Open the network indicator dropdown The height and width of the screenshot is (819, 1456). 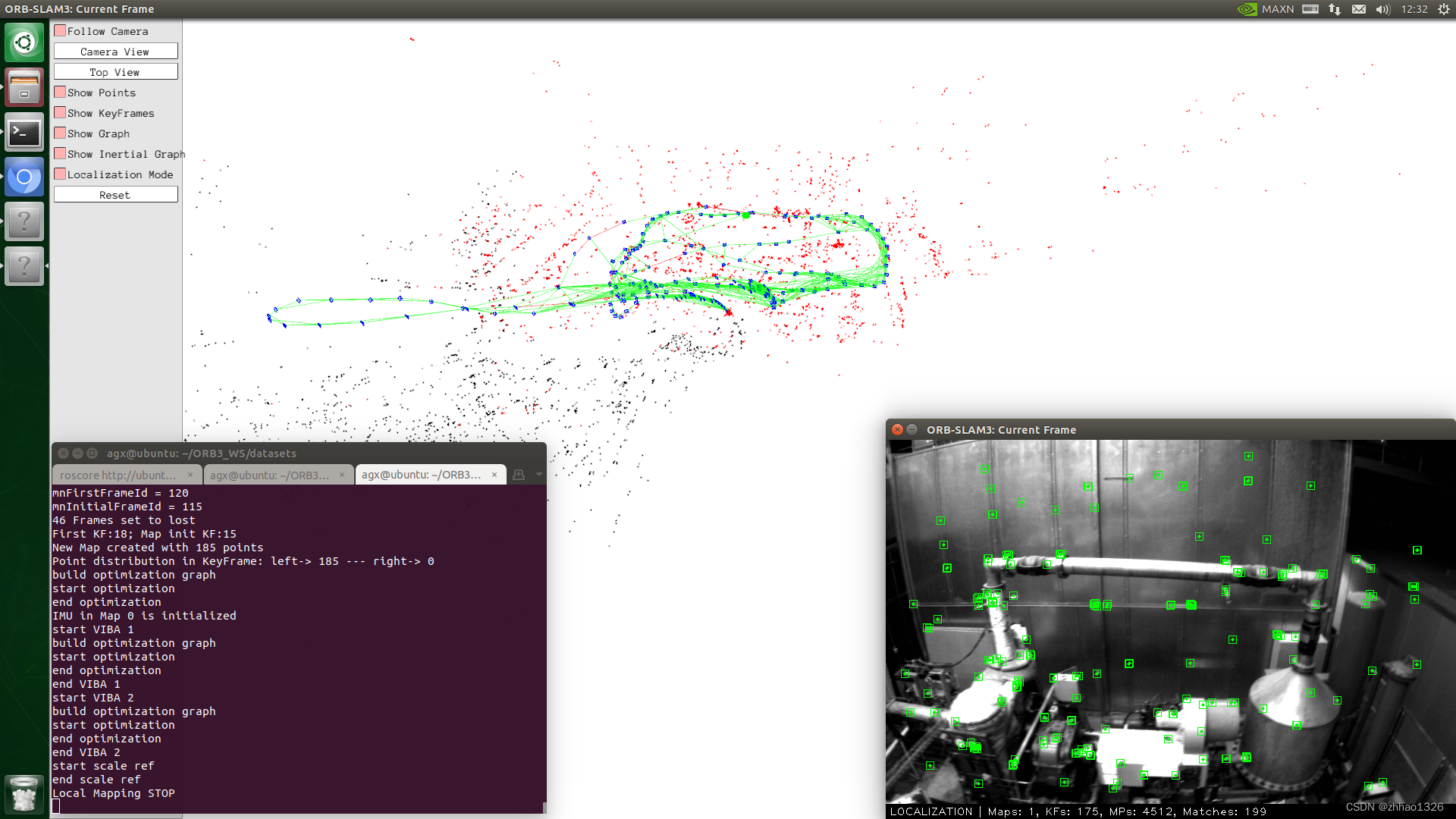coord(1333,9)
